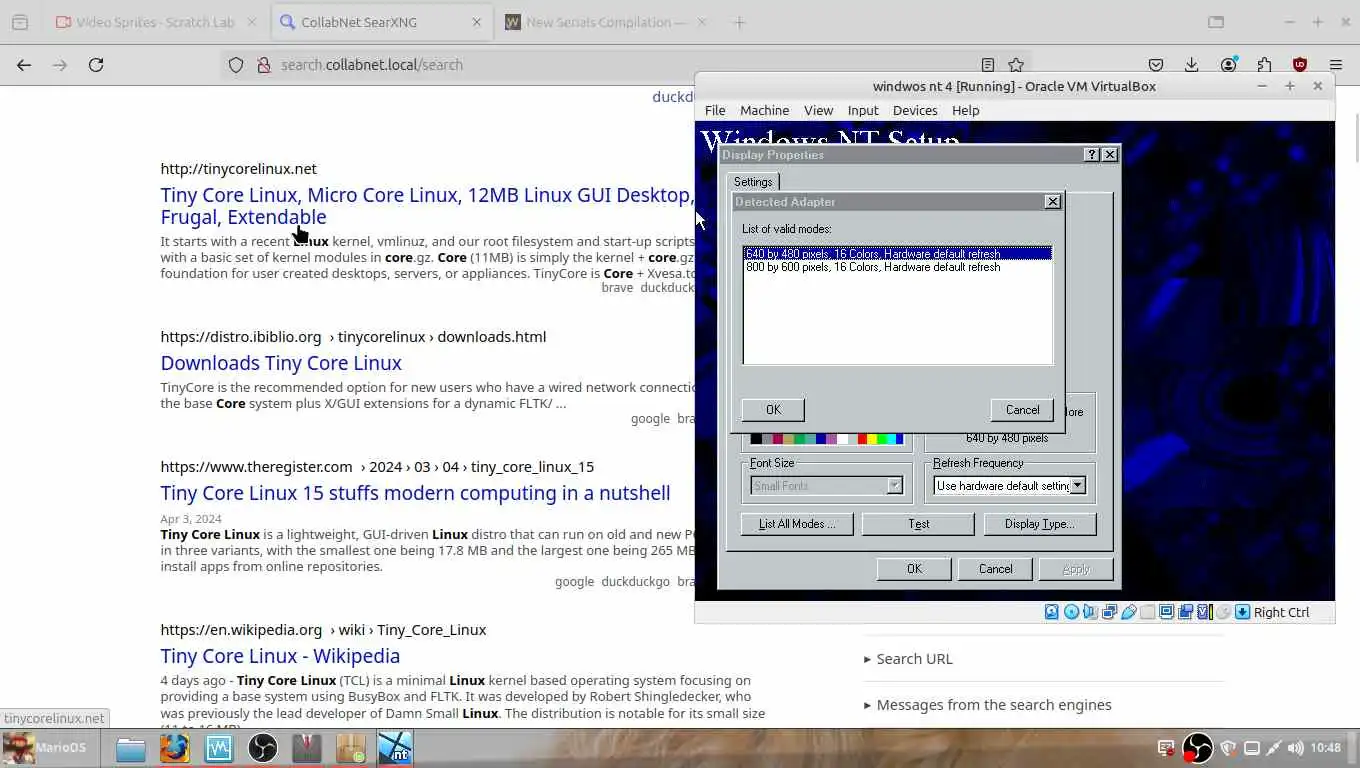Click the VirtualBox audio status icon
Screen dimensions: 1360x768
click(1090, 612)
